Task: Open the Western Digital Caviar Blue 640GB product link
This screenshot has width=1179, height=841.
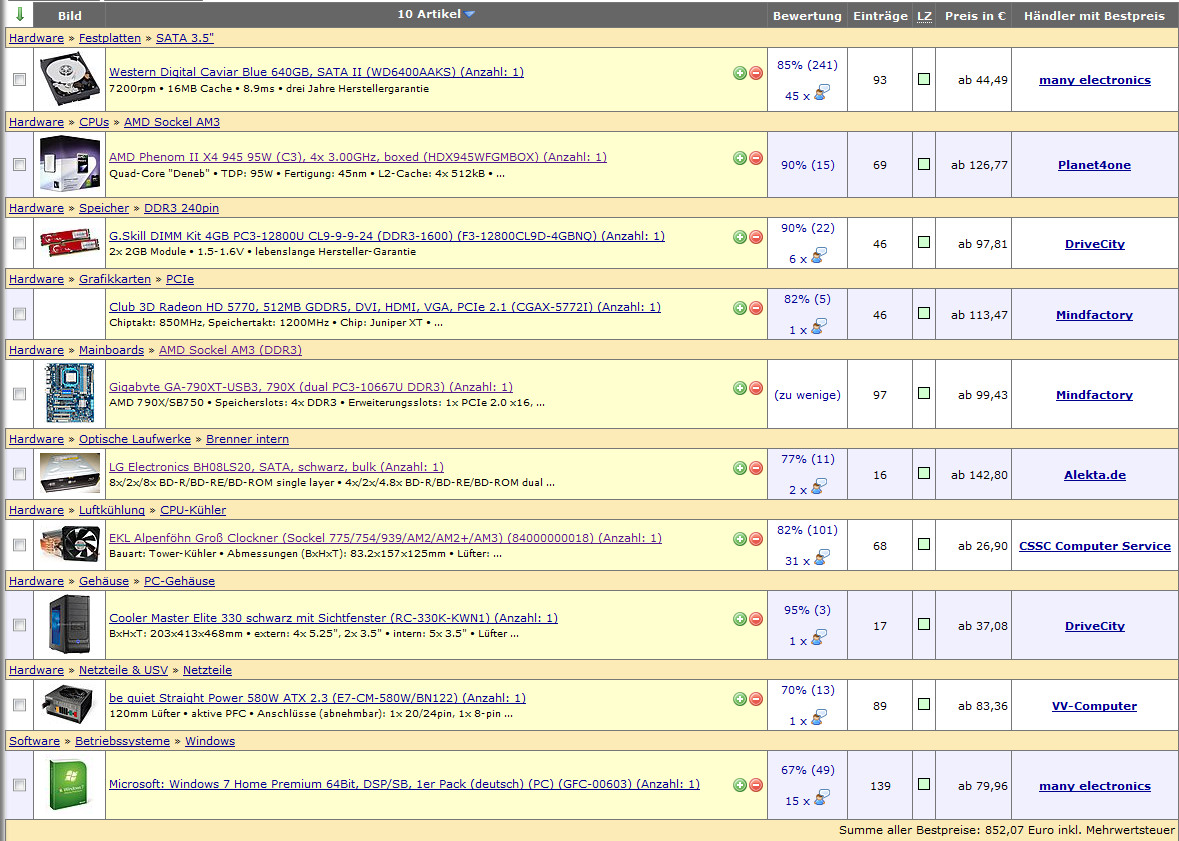Action: click(x=317, y=72)
